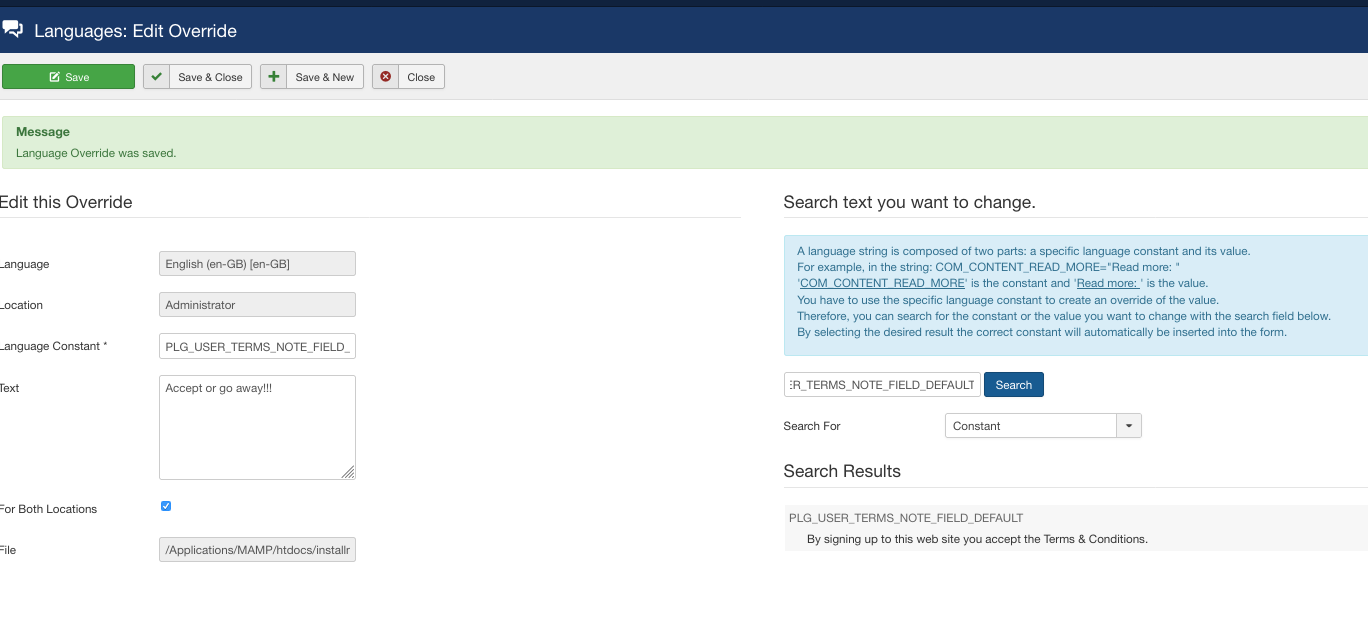Screen dimensions: 1368x633
Task: Click the 'Search Results' heading
Action: [842, 471]
